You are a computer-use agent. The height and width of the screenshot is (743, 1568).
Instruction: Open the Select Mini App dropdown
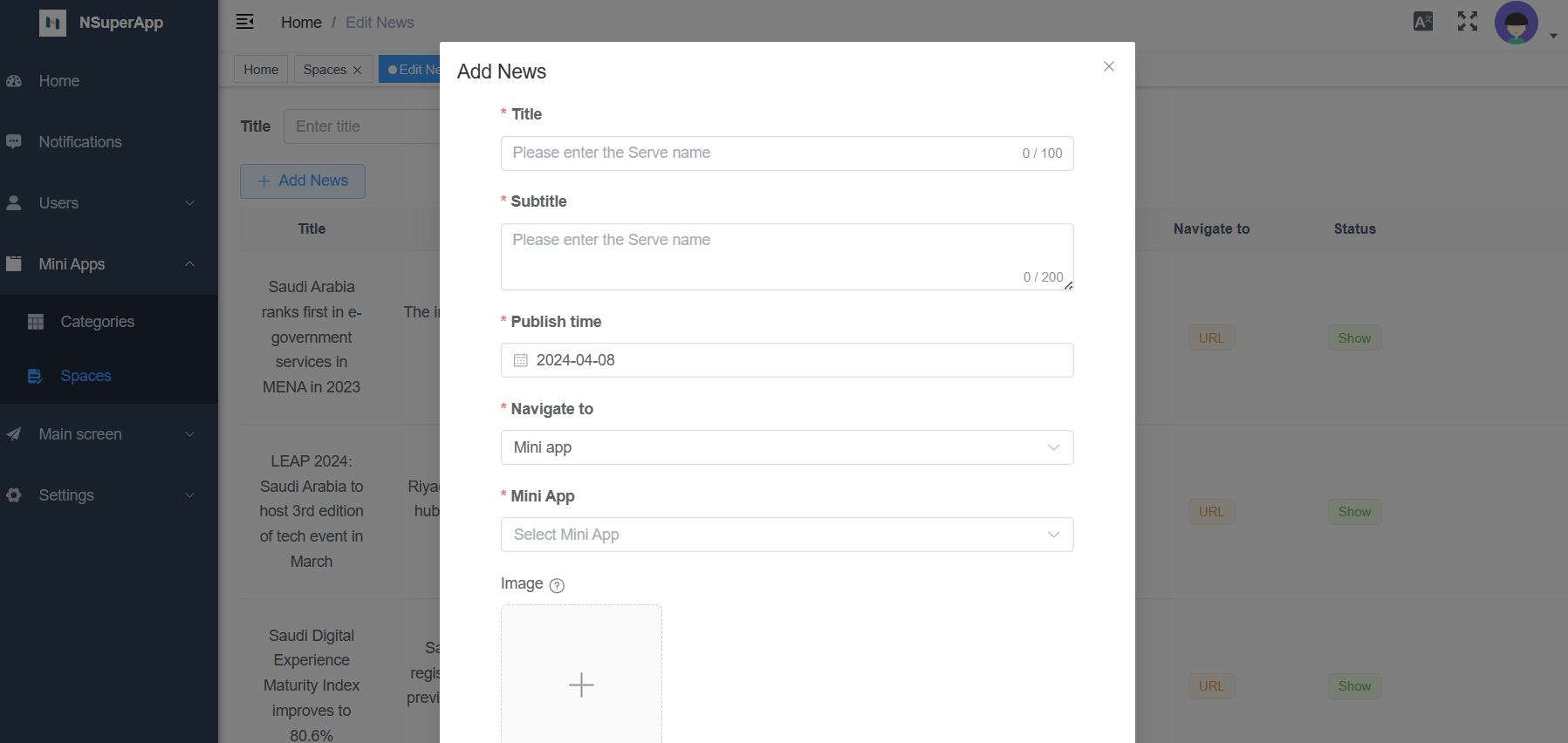pyautogui.click(x=786, y=535)
